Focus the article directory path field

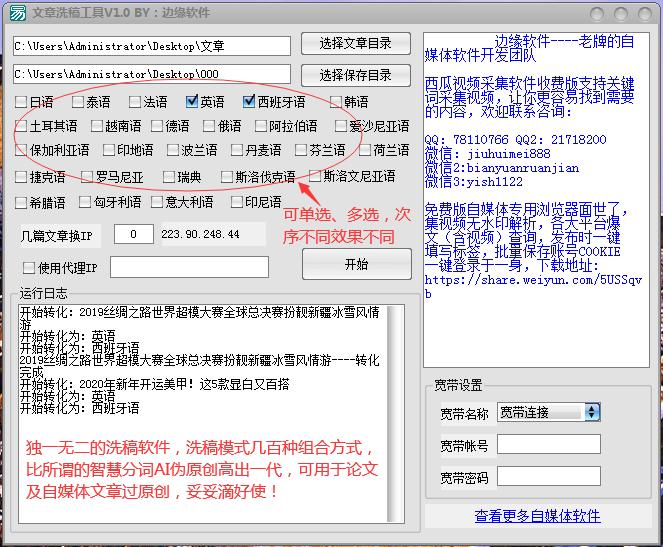152,46
